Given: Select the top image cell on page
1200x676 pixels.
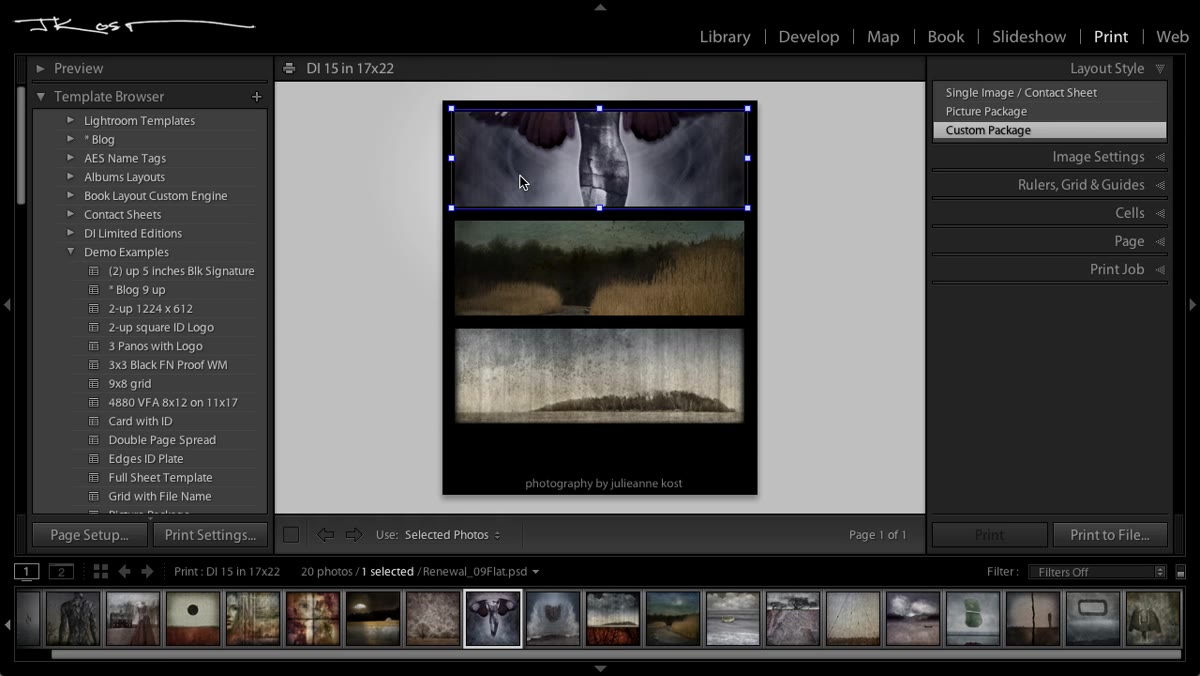Looking at the screenshot, I should [x=600, y=158].
